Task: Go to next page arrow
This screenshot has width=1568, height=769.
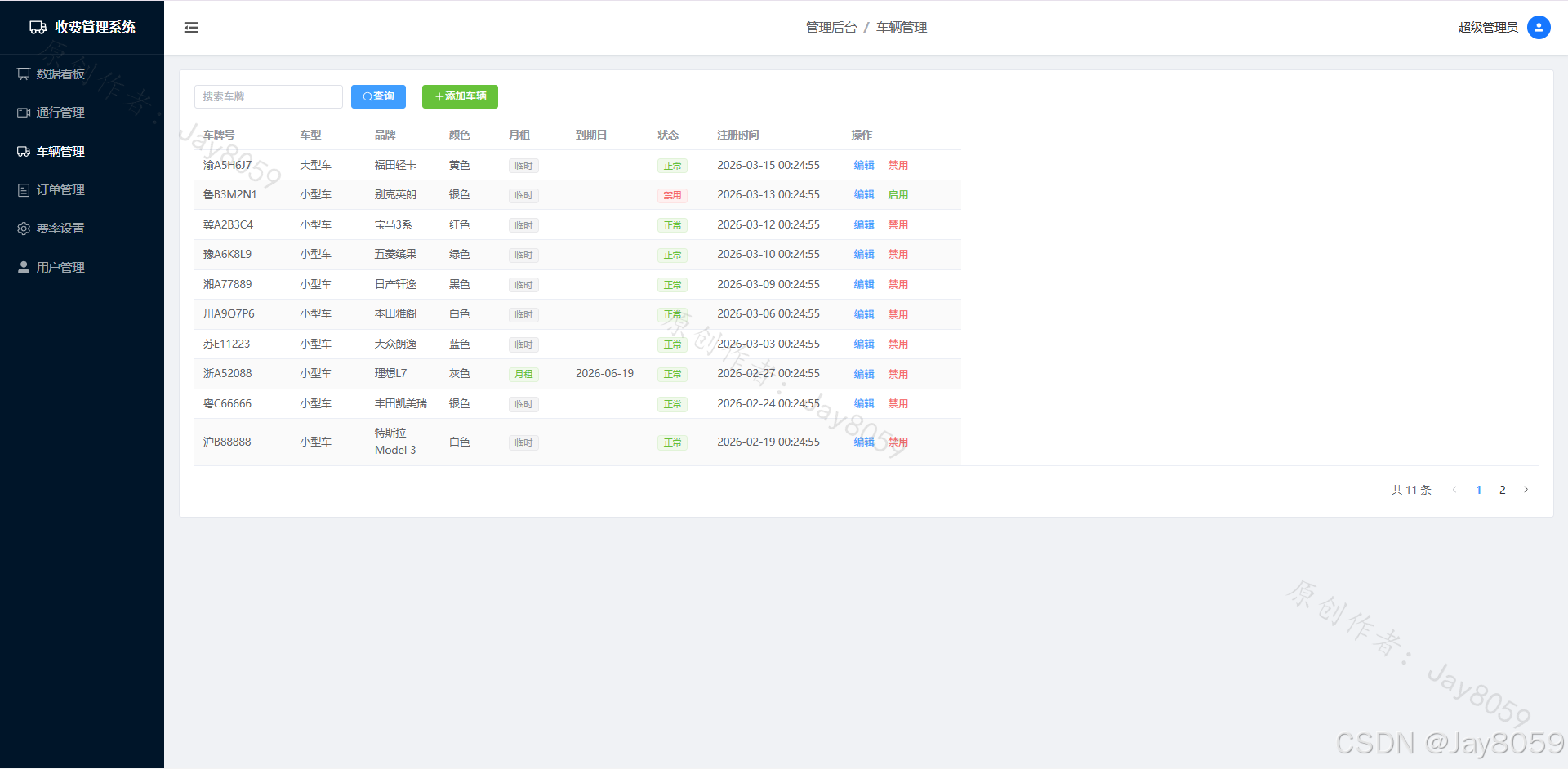Action: [x=1526, y=490]
